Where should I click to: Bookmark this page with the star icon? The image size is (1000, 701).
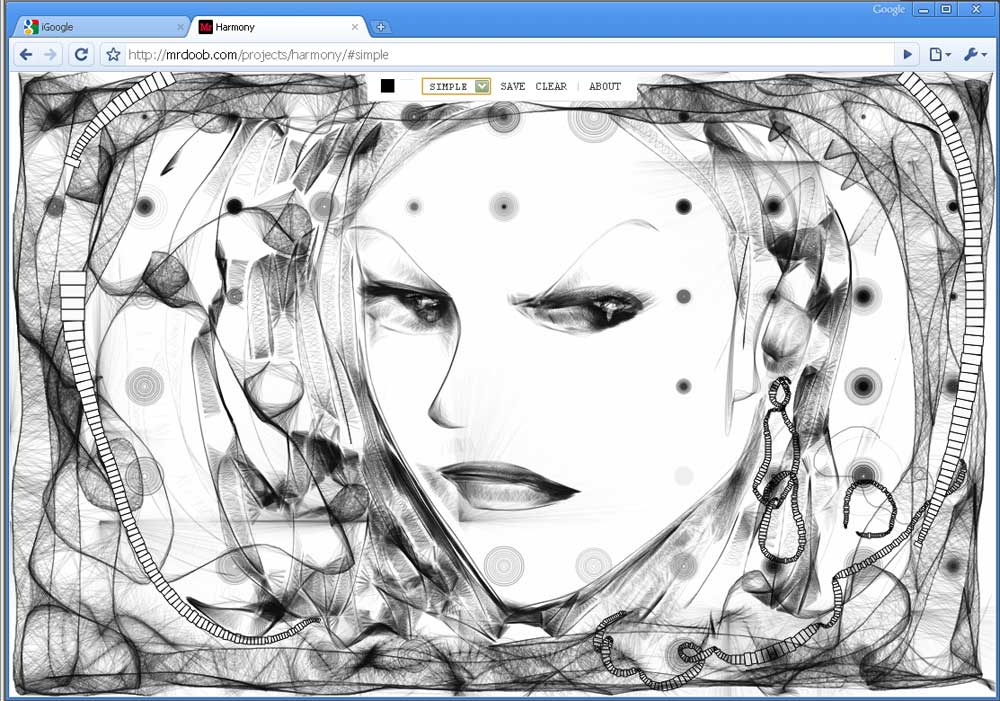pyautogui.click(x=113, y=55)
